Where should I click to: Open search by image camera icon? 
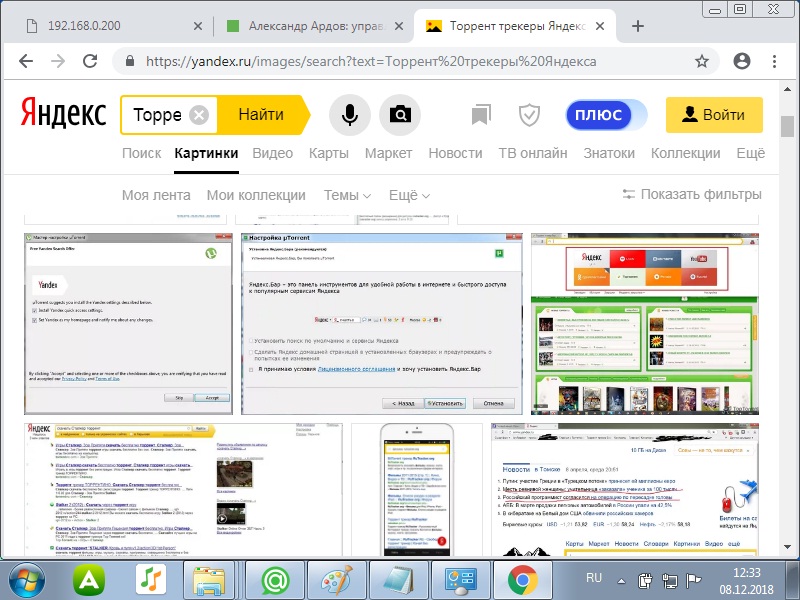[x=400, y=115]
